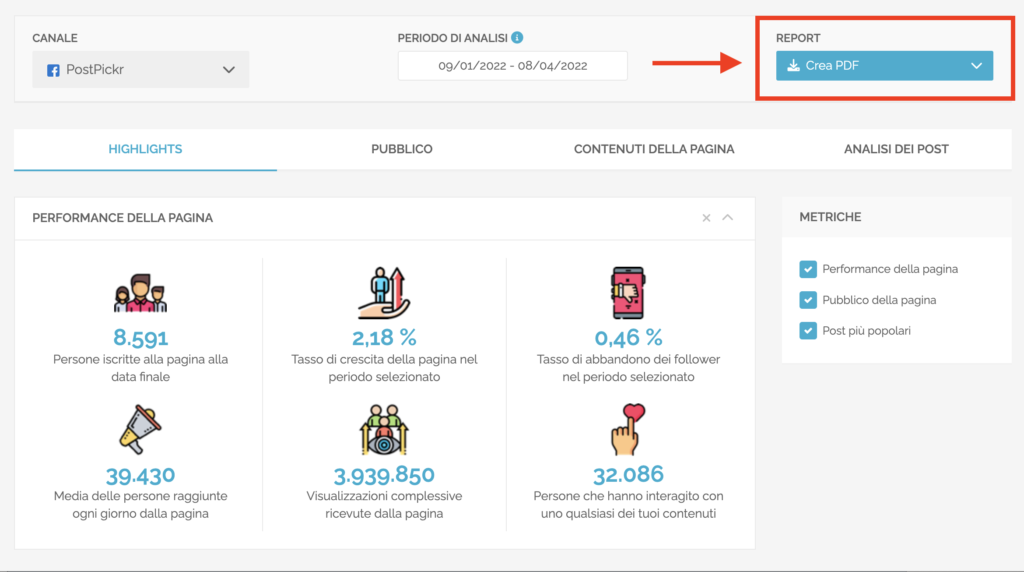The image size is (1024, 572).
Task: Open the analysis period date range field
Action: click(x=513, y=66)
